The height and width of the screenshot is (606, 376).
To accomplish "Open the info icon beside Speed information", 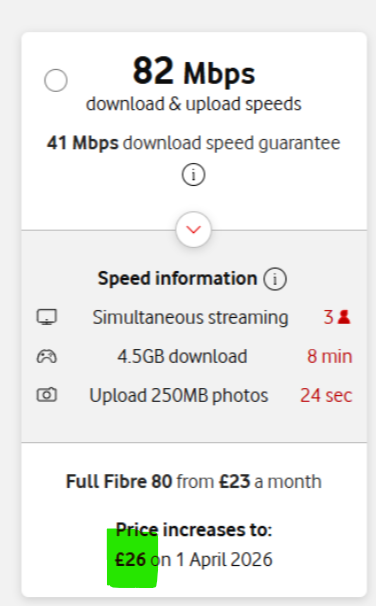I will tap(275, 279).
